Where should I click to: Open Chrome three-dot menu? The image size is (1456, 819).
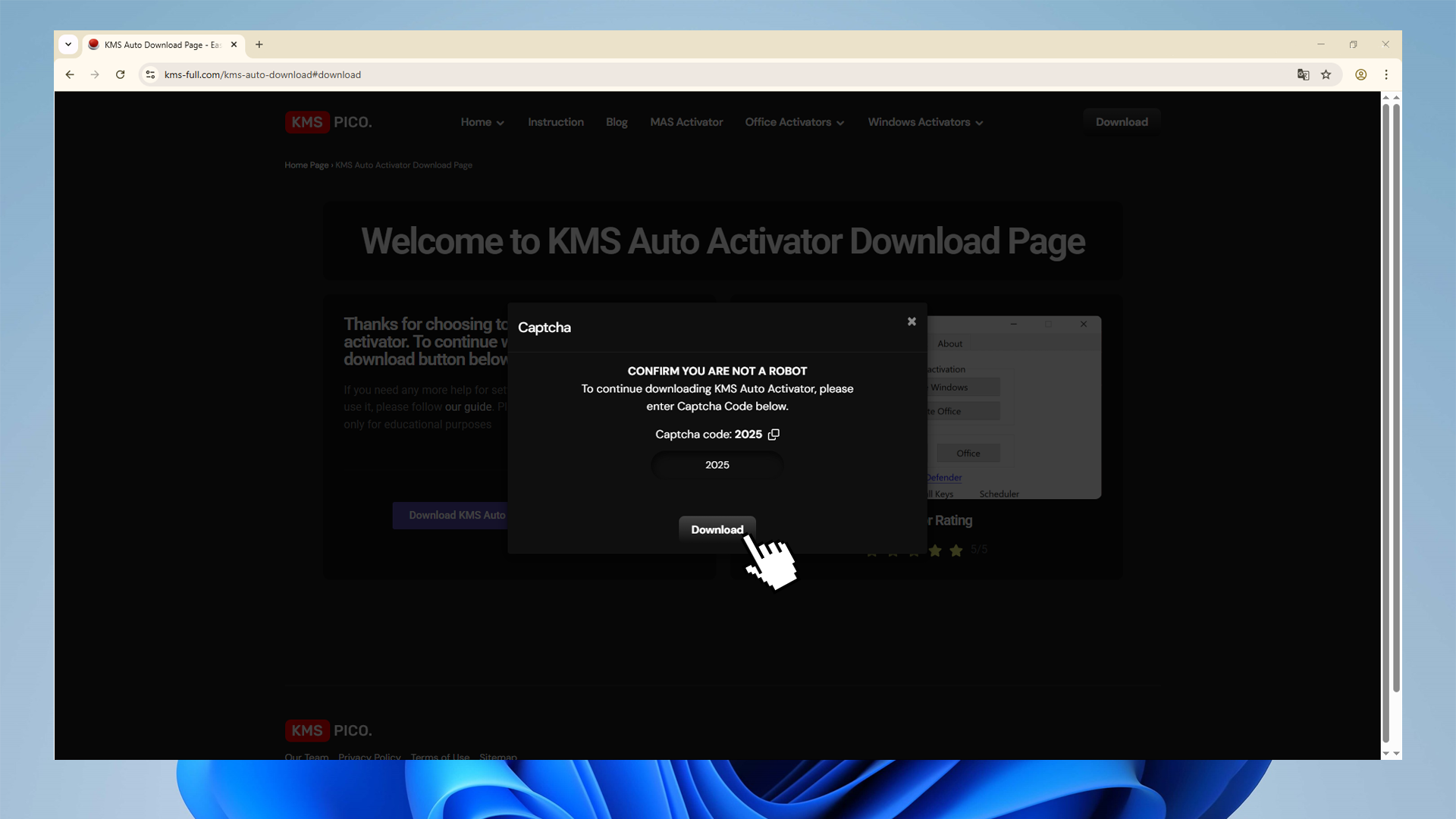[x=1386, y=74]
